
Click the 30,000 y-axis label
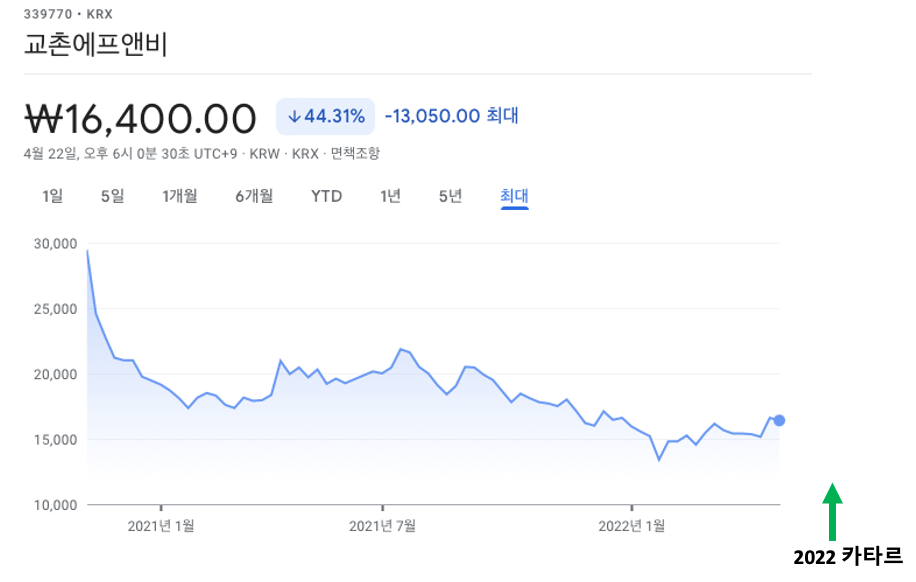pos(55,244)
